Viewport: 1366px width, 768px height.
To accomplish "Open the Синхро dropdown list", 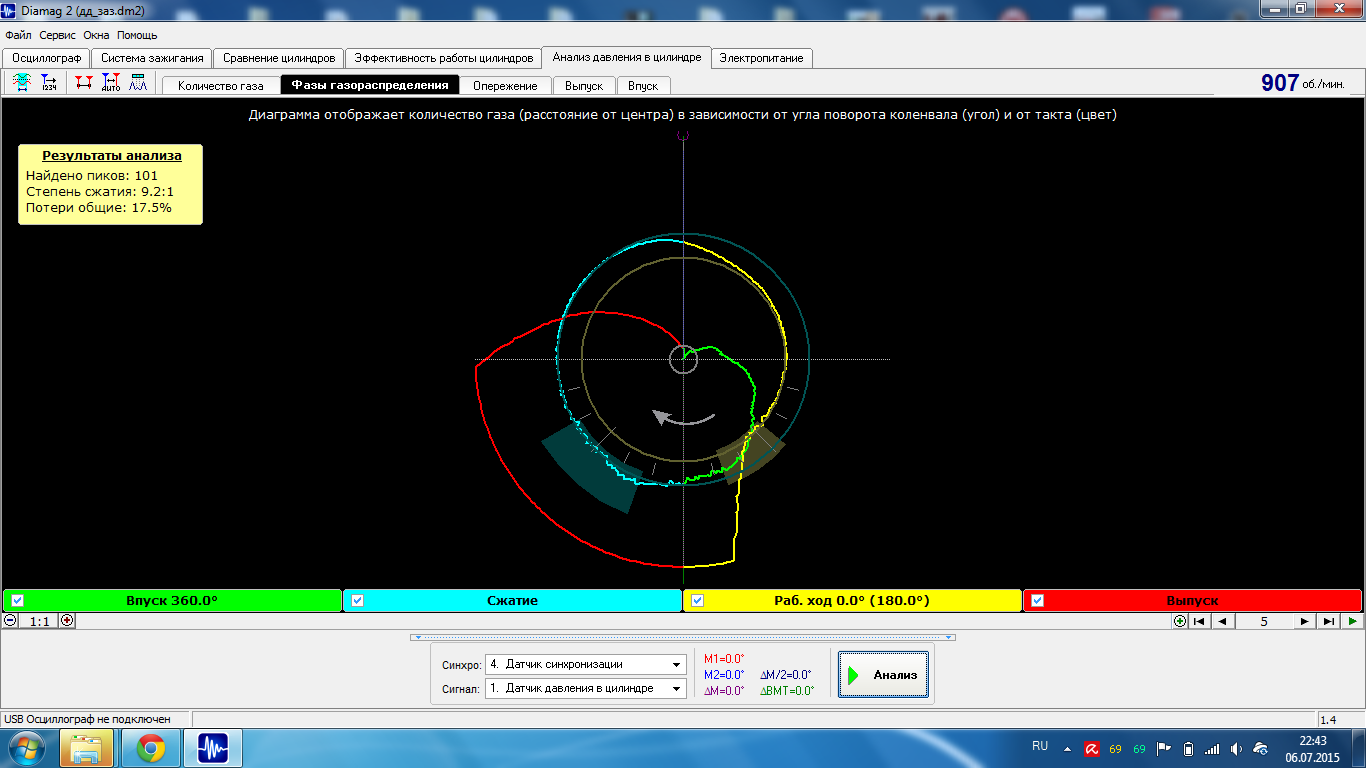I will coord(677,664).
